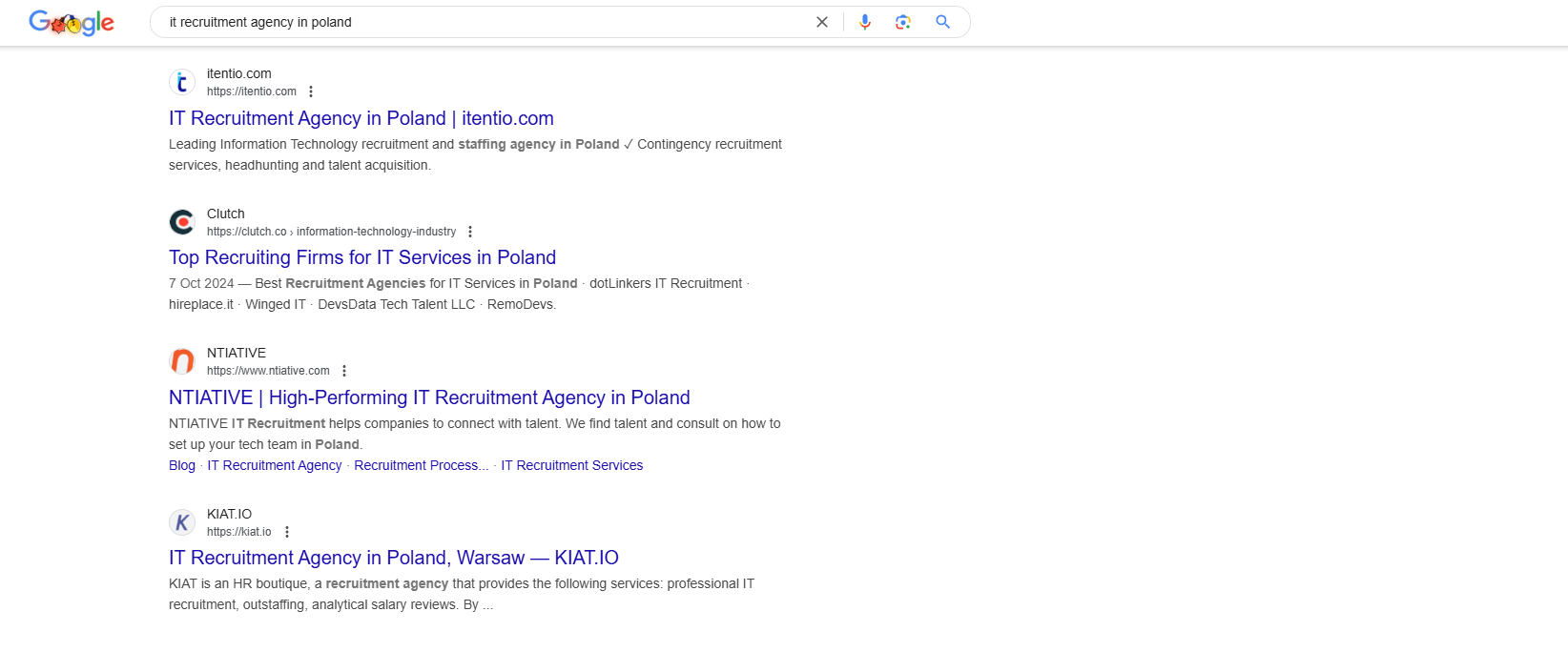
Task: Open 'IT Recruitment Agency in Poland | itentio.com'
Action: (x=361, y=118)
